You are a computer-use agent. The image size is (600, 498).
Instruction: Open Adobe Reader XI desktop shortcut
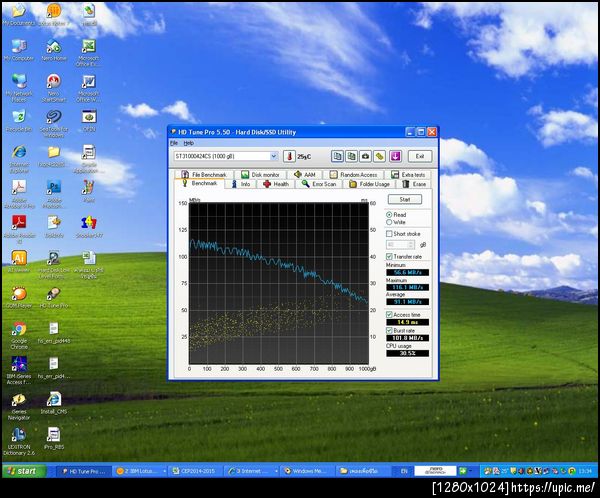(19, 230)
